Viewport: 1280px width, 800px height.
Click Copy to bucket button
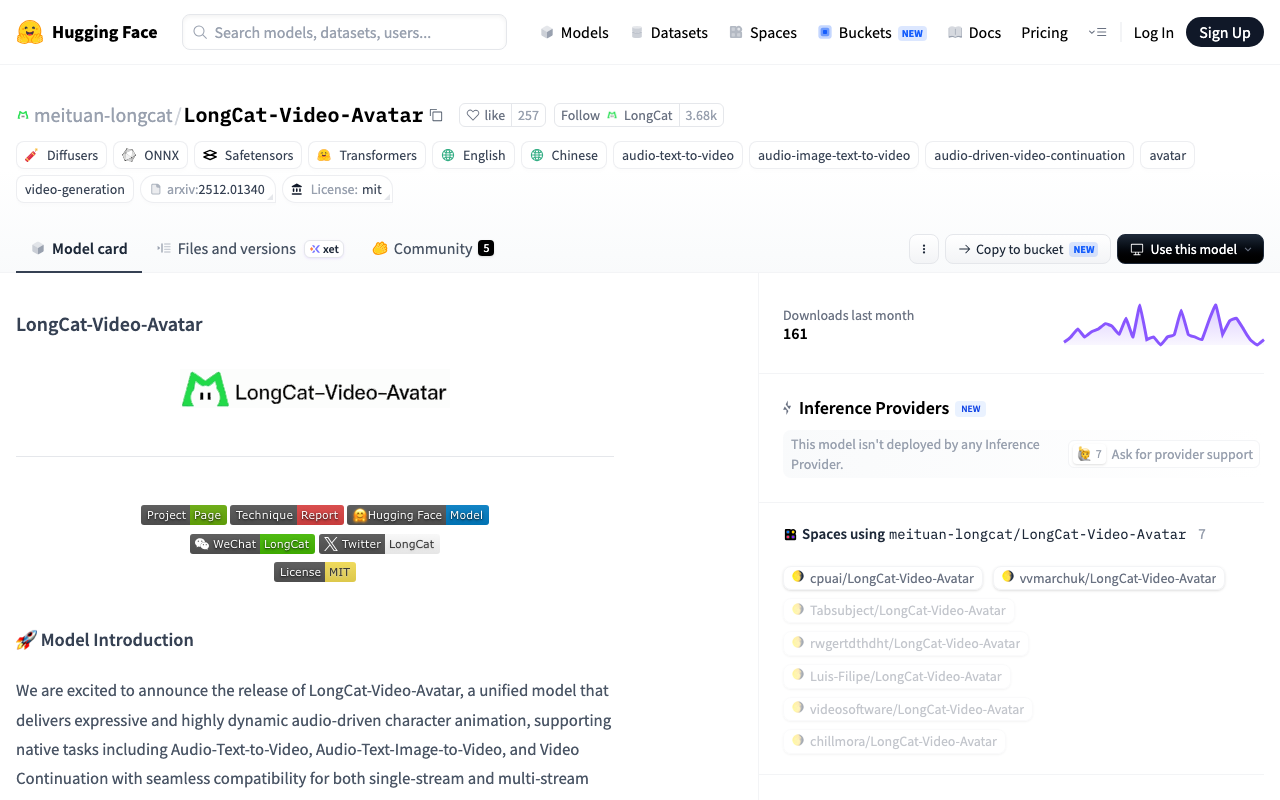tap(1027, 249)
